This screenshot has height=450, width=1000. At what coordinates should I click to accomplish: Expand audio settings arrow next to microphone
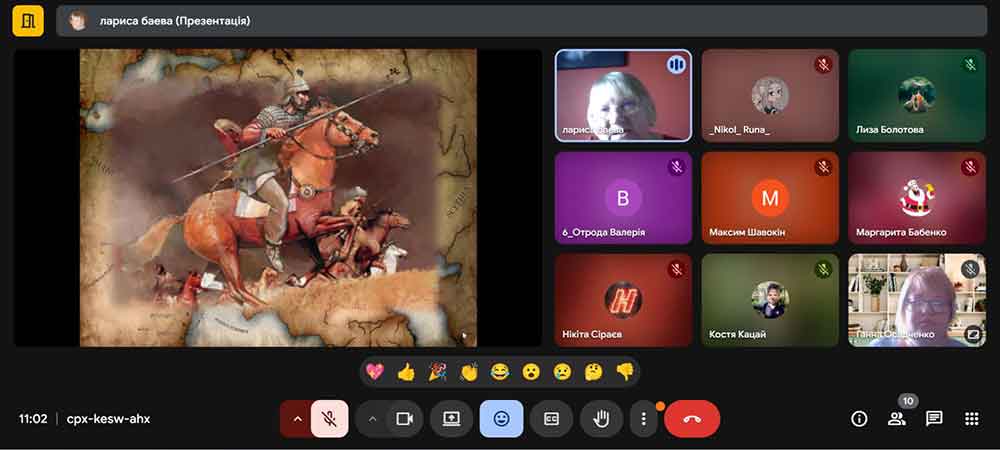[x=297, y=419]
